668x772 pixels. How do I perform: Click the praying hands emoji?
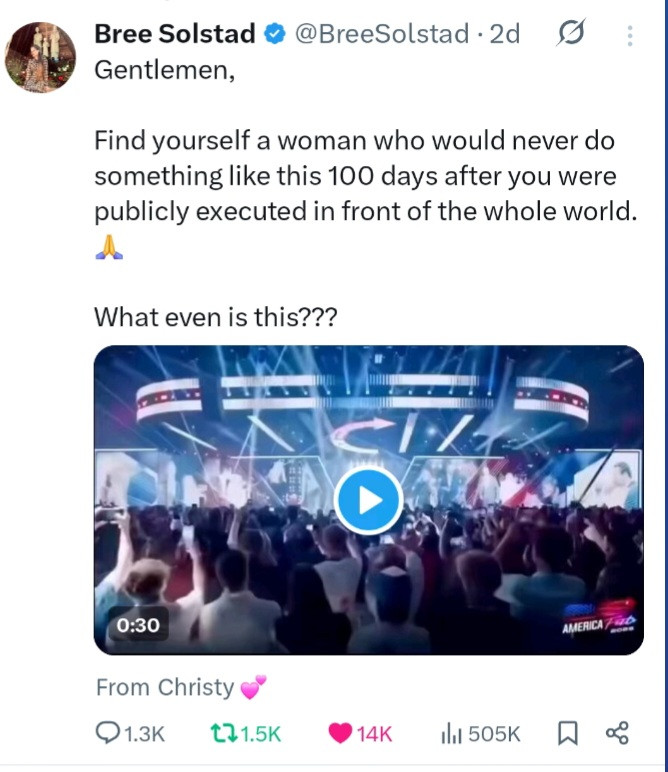(x=109, y=247)
